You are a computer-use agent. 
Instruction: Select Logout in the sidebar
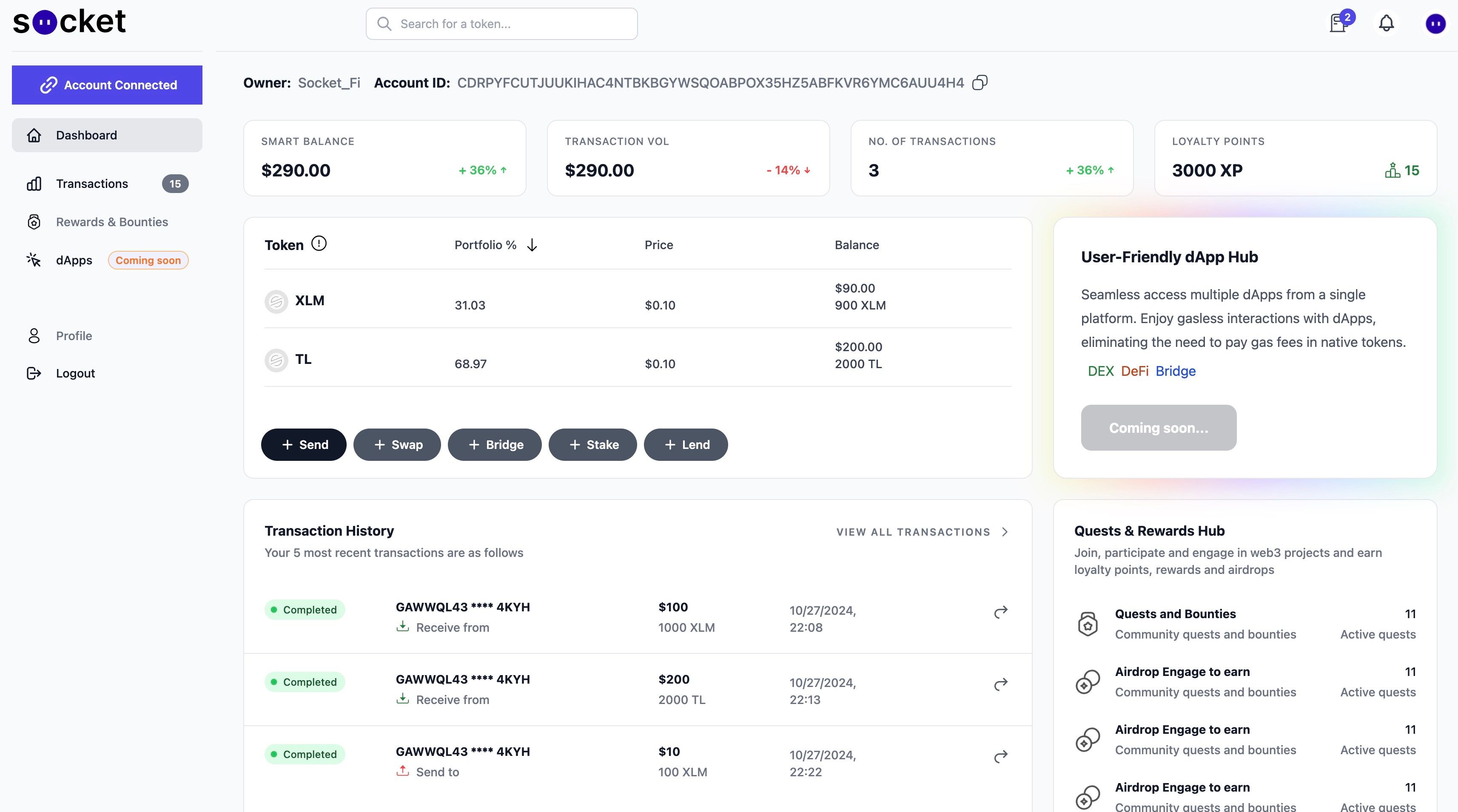tap(107, 373)
